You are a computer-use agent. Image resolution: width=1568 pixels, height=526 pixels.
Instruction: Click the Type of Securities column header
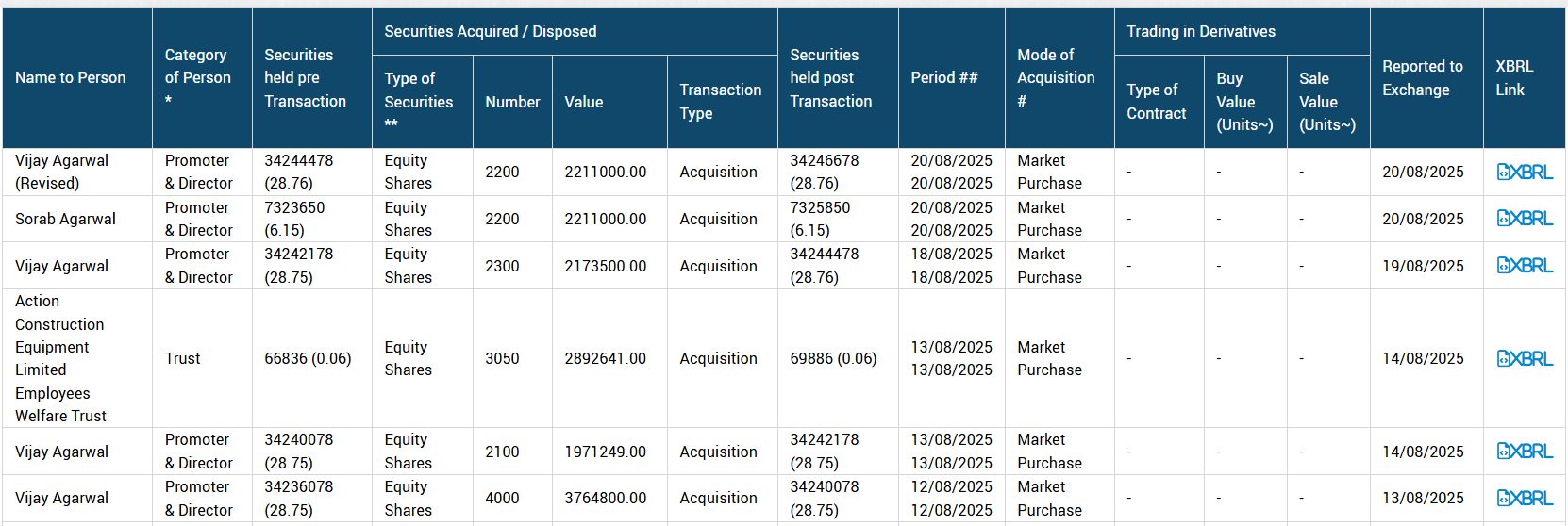[x=419, y=101]
